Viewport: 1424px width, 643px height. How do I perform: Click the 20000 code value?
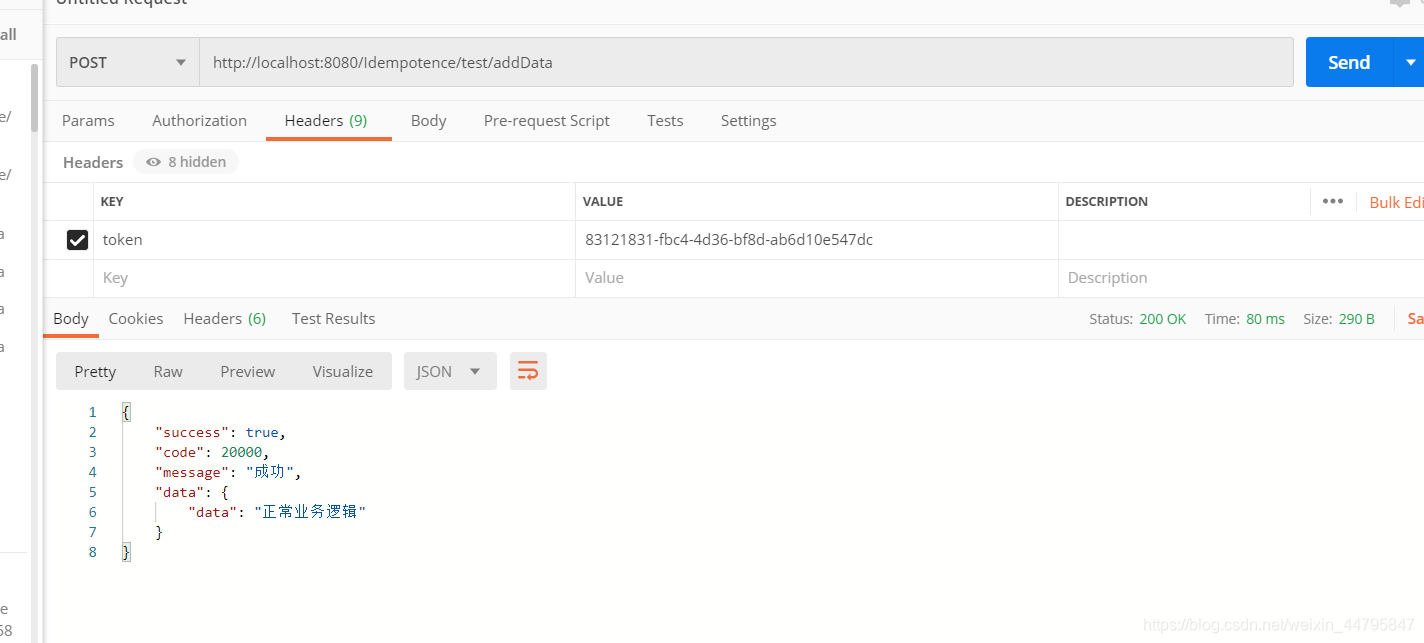243,452
